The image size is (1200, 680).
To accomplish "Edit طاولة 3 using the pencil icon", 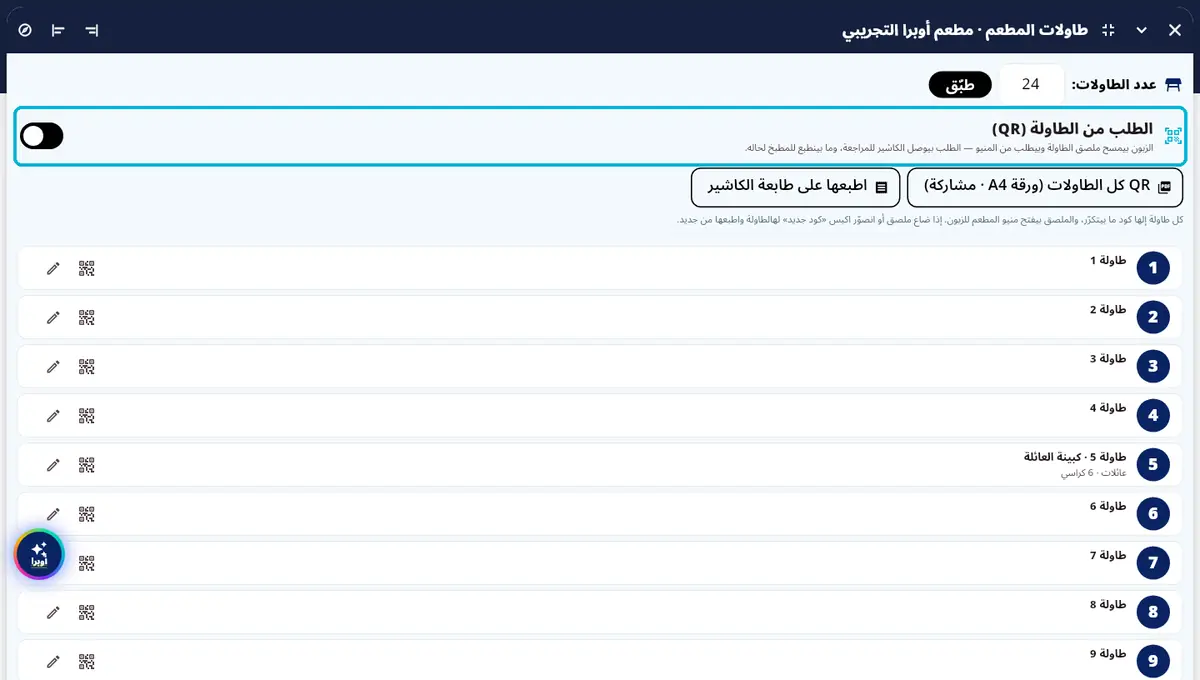I will pos(53,366).
